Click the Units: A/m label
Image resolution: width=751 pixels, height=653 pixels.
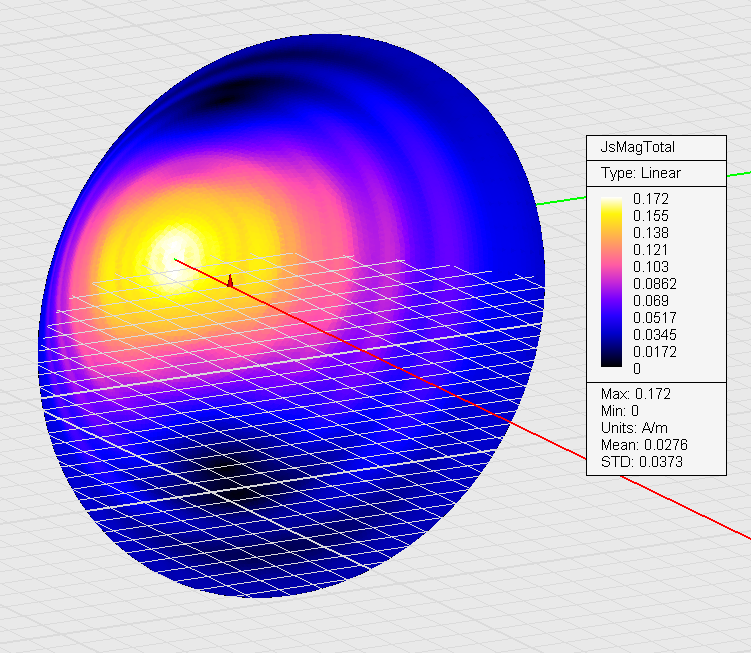634,428
